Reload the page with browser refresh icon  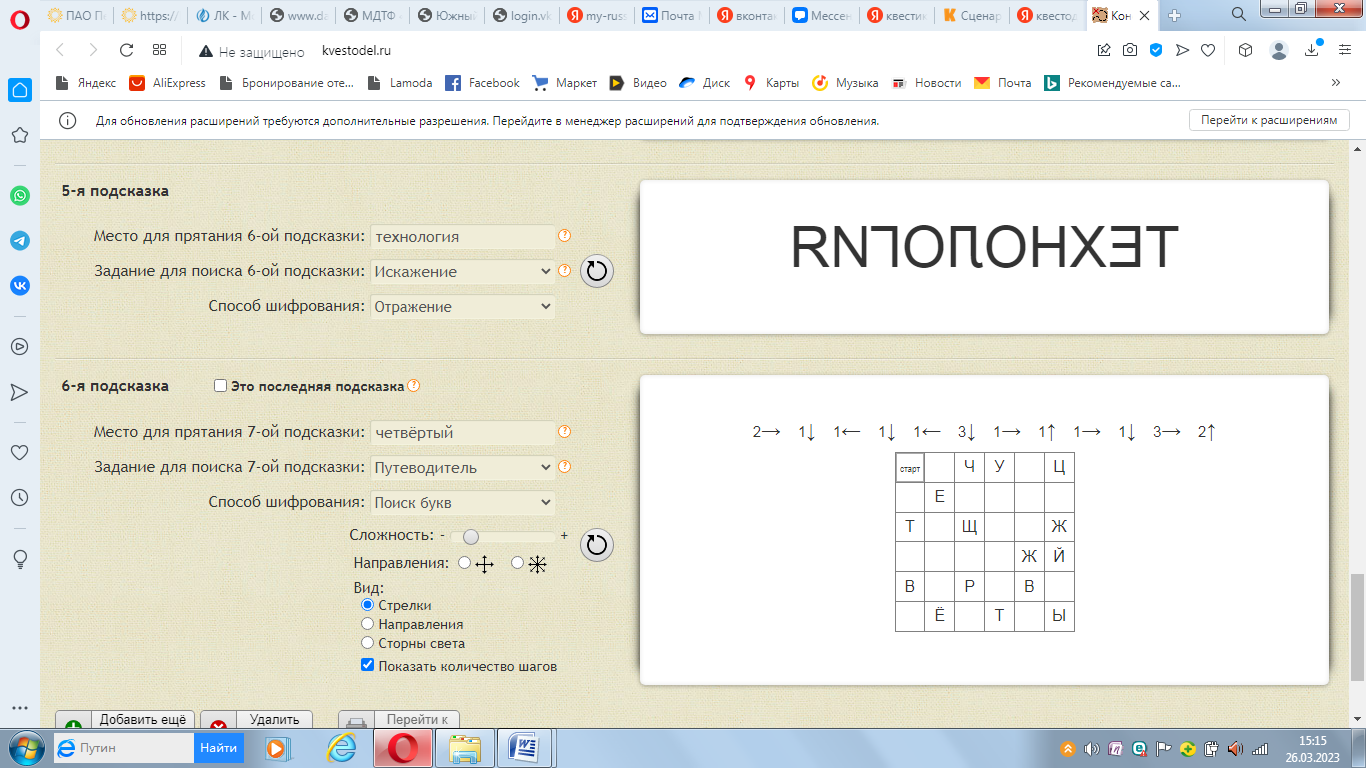coord(126,50)
